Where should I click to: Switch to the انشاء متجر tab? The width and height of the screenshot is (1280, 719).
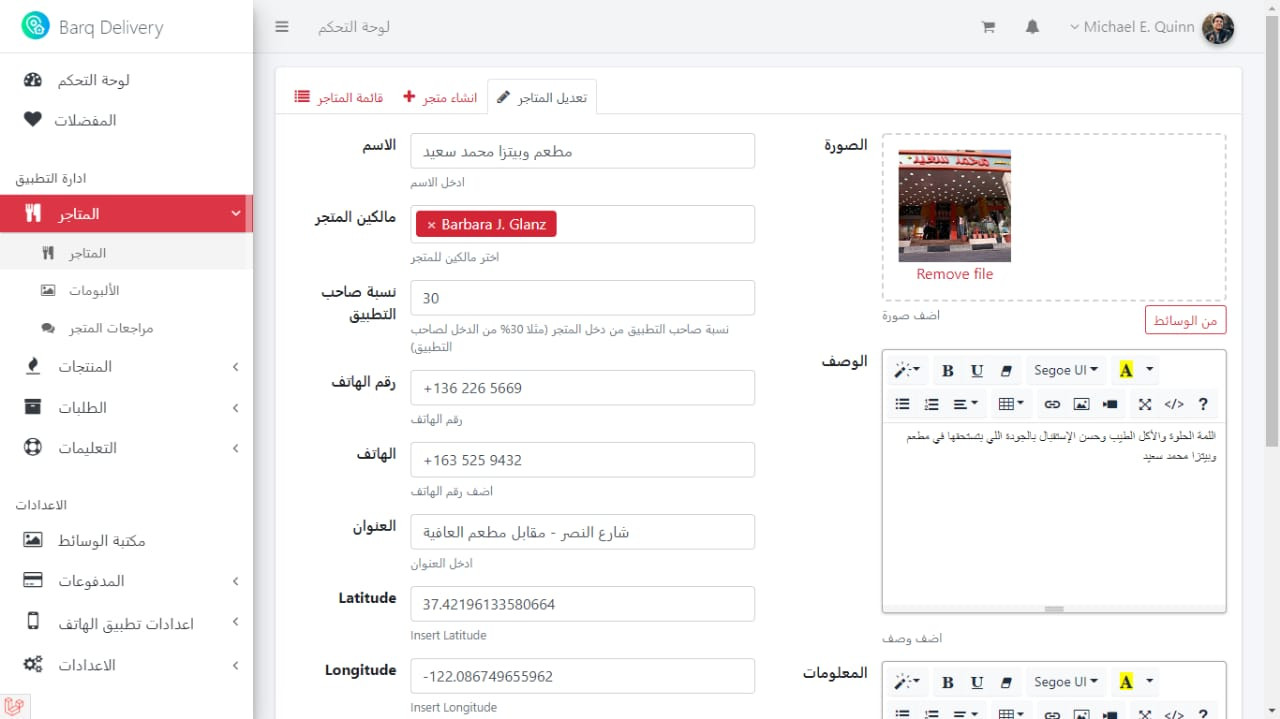tap(440, 96)
